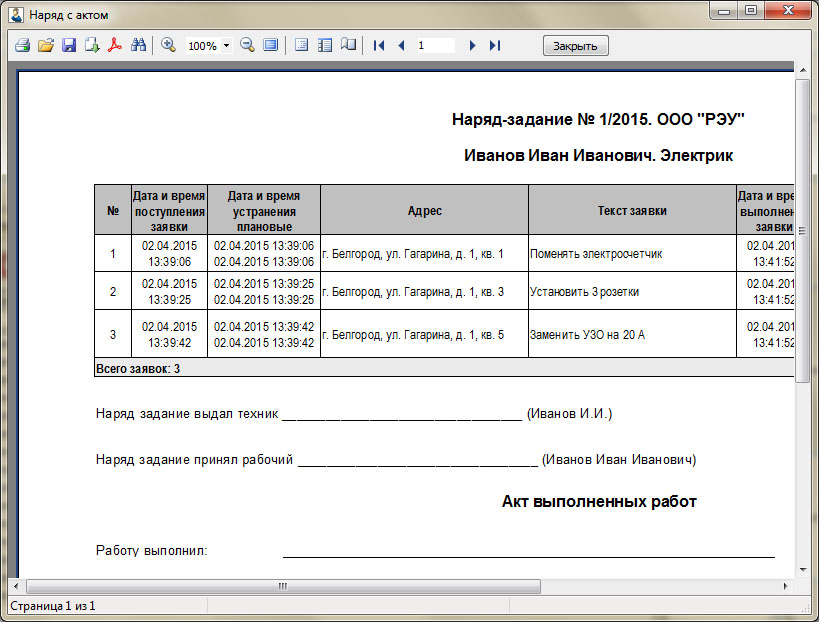Open a report file with folder icon
This screenshot has width=819, height=622.
click(45, 46)
